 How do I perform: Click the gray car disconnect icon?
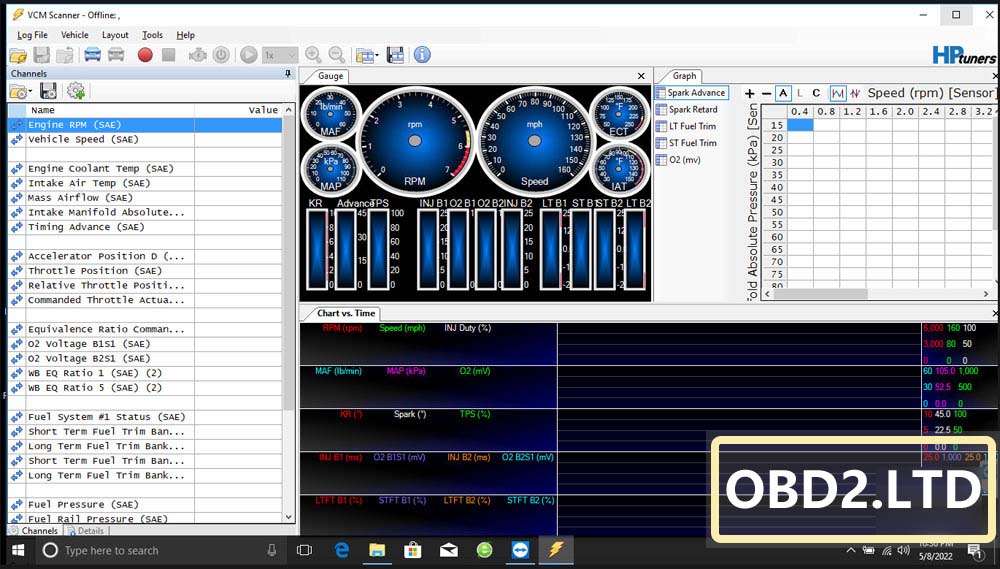click(116, 55)
